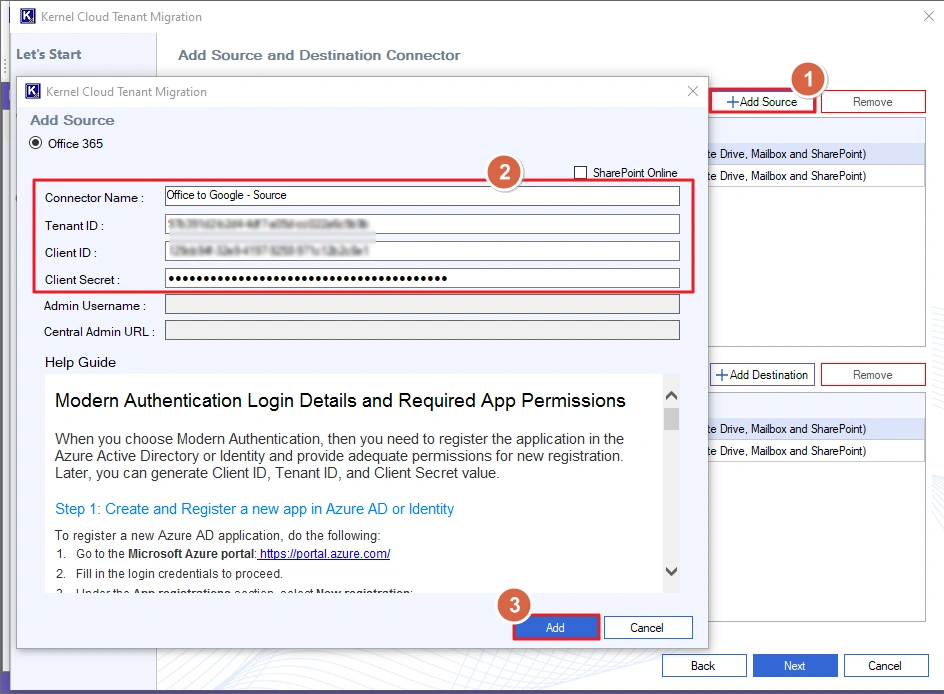Enable the SharePoint Online checkbox
Screen dimensions: 944x694
click(x=580, y=172)
